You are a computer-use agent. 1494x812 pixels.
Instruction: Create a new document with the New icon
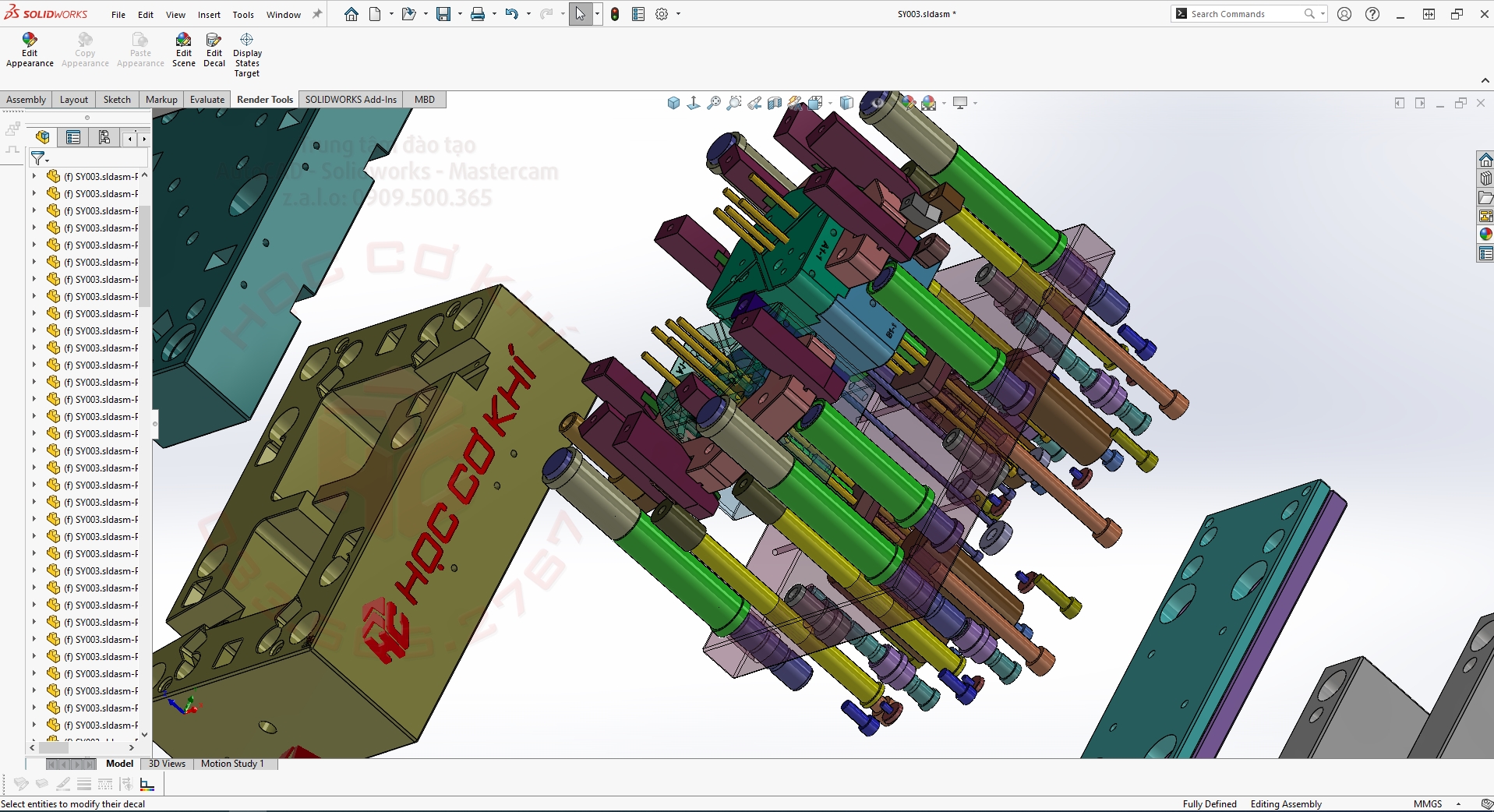(x=375, y=14)
